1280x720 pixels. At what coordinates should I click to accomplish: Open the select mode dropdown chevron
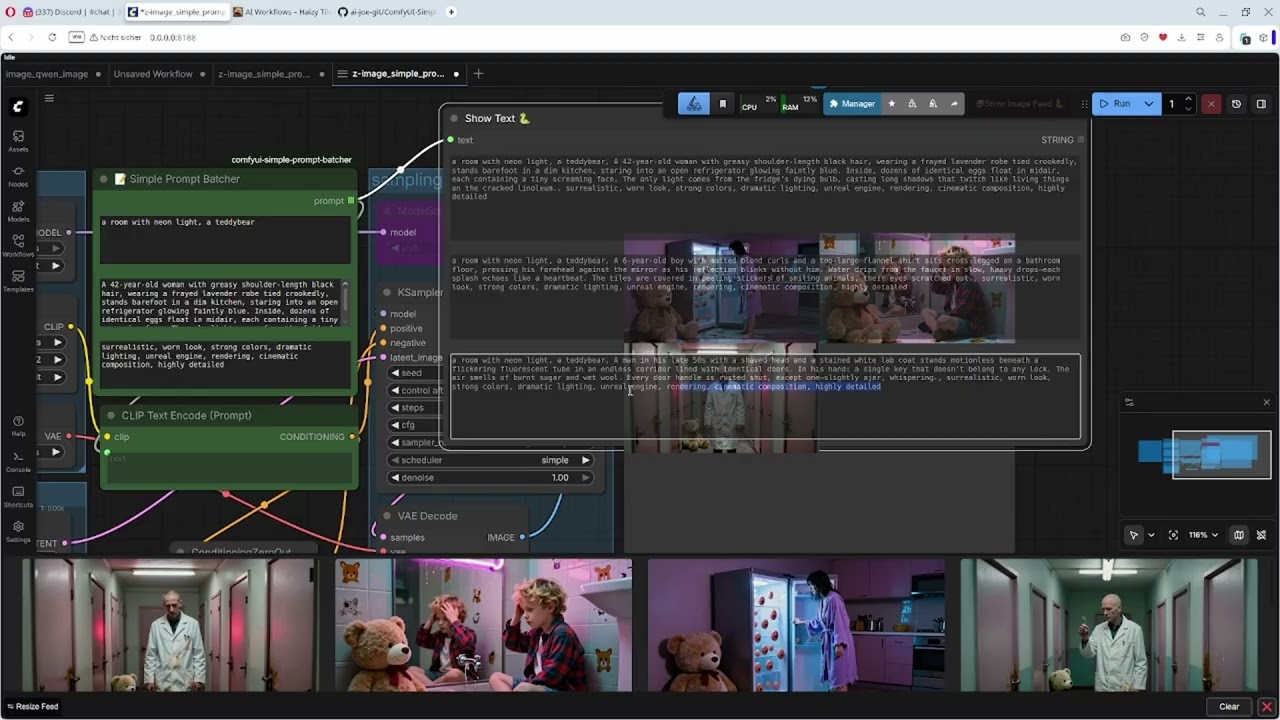click(x=1151, y=535)
